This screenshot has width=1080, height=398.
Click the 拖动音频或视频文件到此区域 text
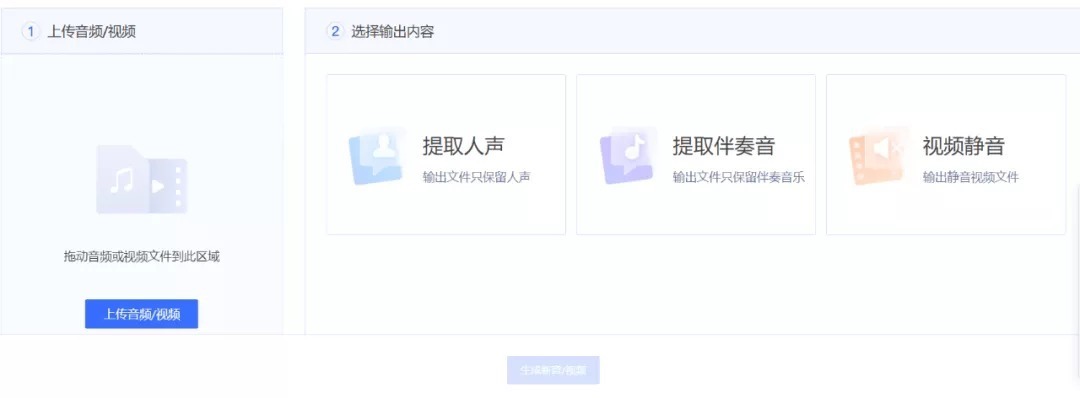[142, 257]
